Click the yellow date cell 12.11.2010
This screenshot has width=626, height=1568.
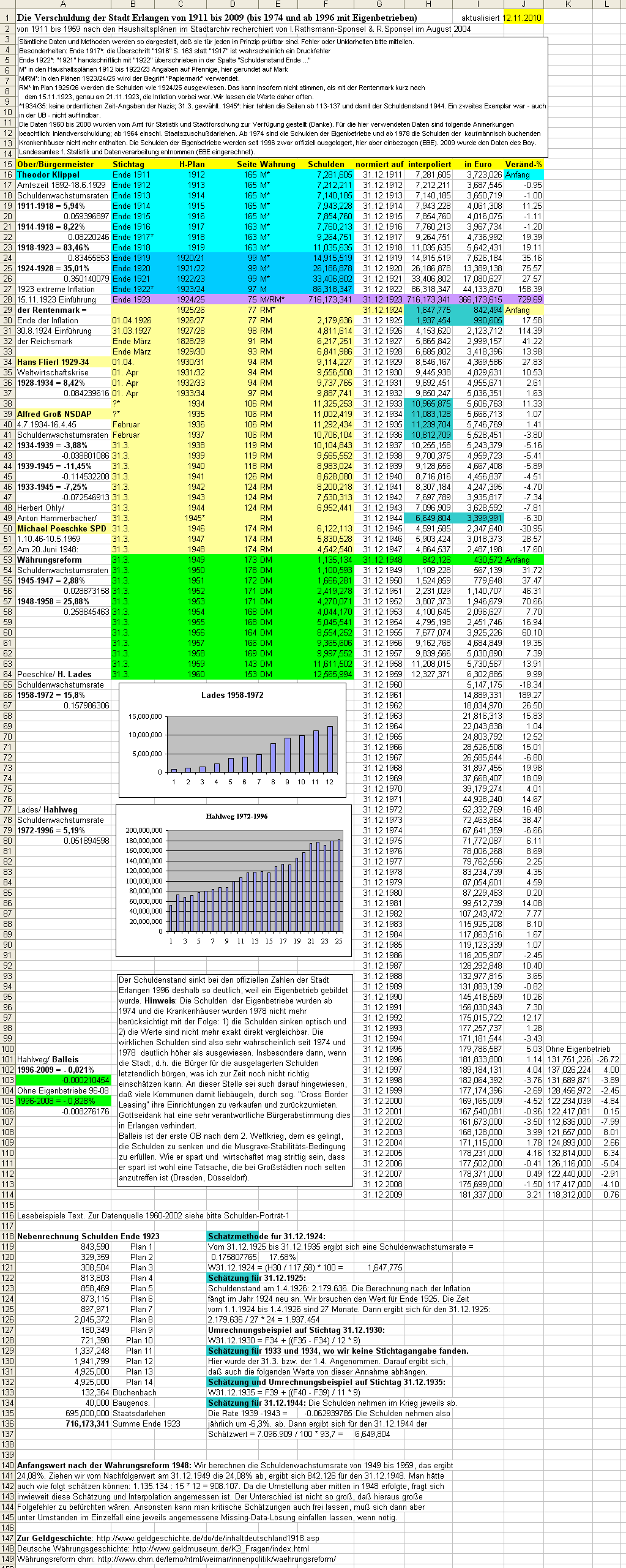tap(523, 18)
